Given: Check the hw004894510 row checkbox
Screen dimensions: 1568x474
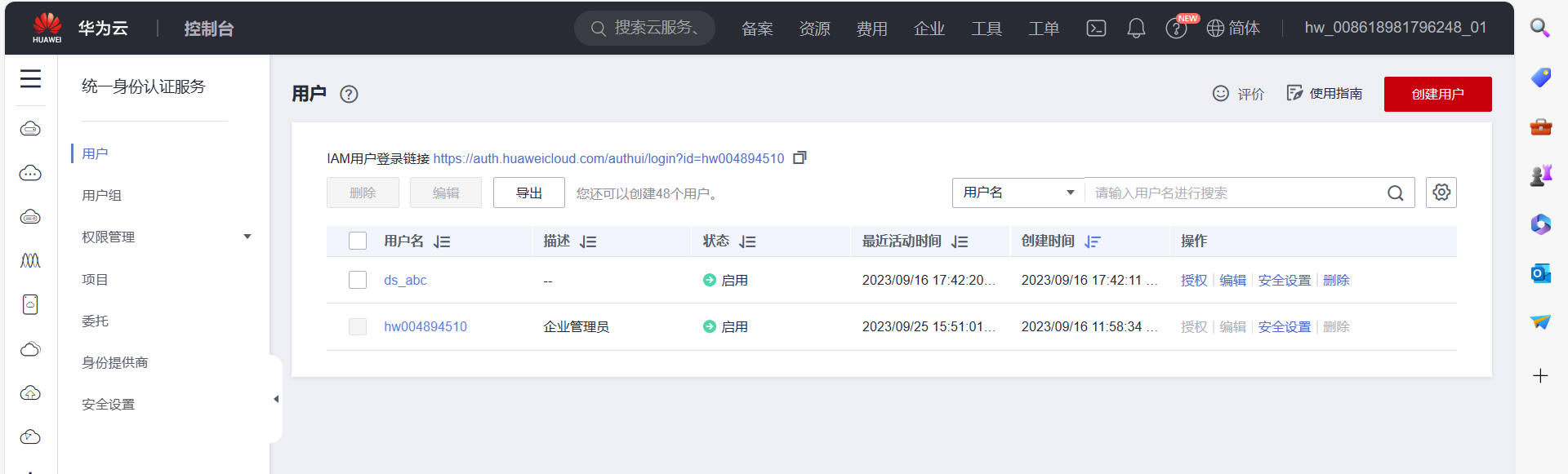Looking at the screenshot, I should (358, 326).
